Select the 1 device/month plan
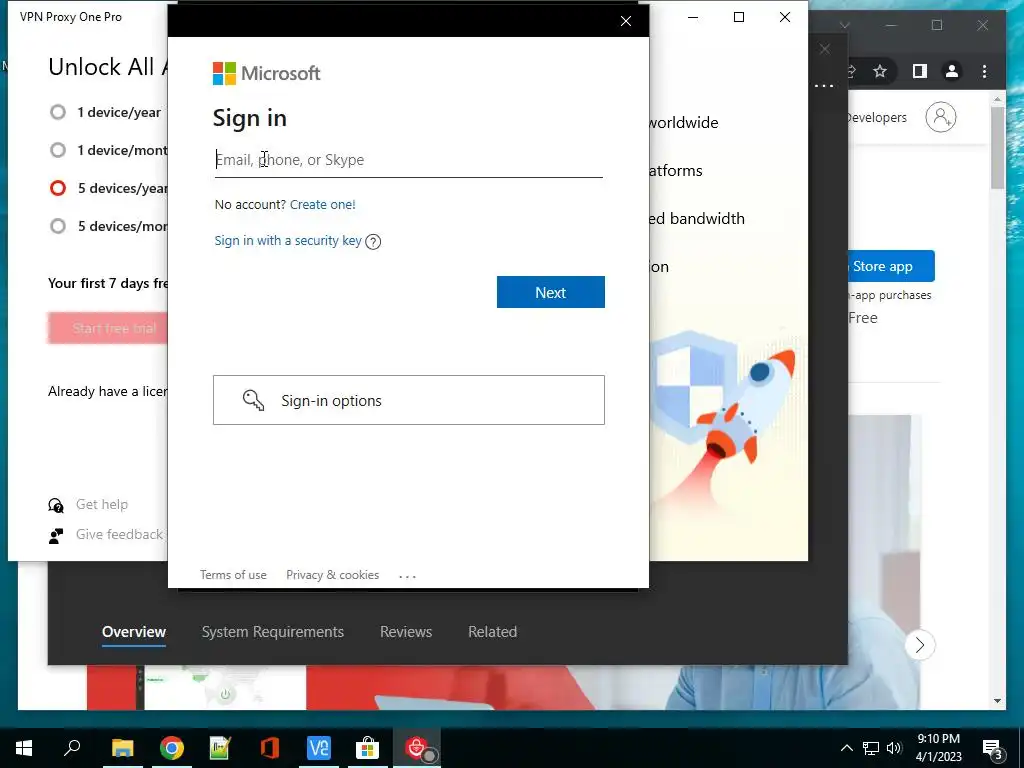The image size is (1024, 768). tap(58, 150)
